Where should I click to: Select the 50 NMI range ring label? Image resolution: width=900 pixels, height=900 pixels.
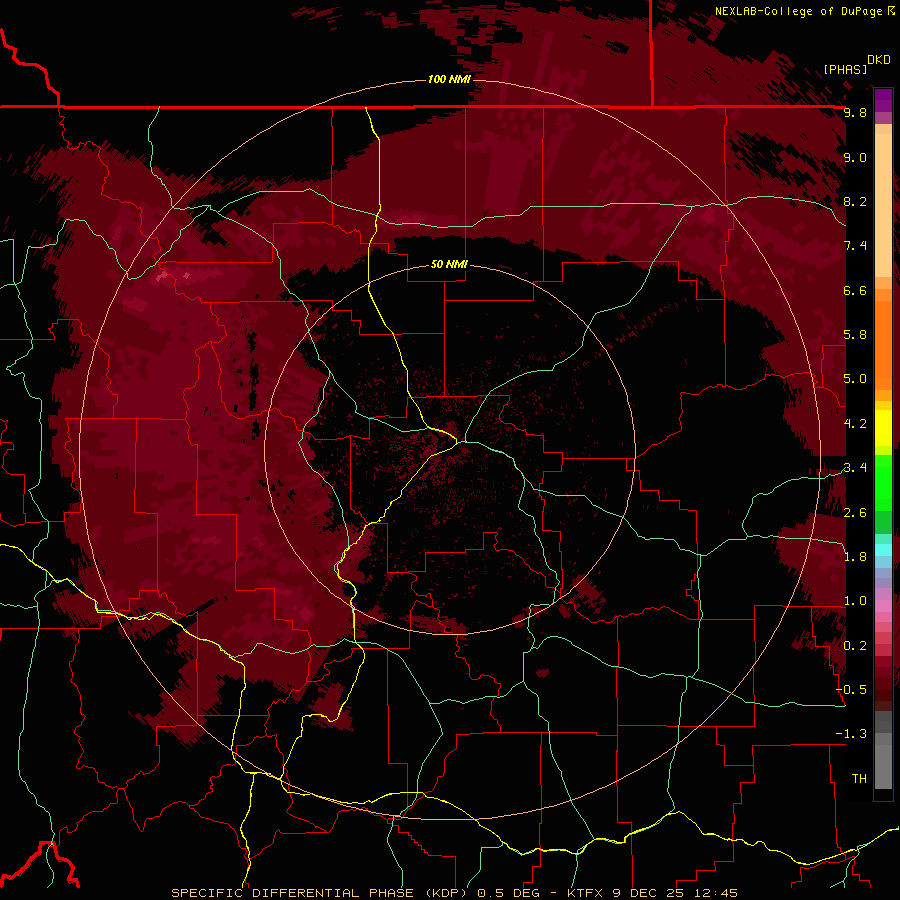[449, 264]
